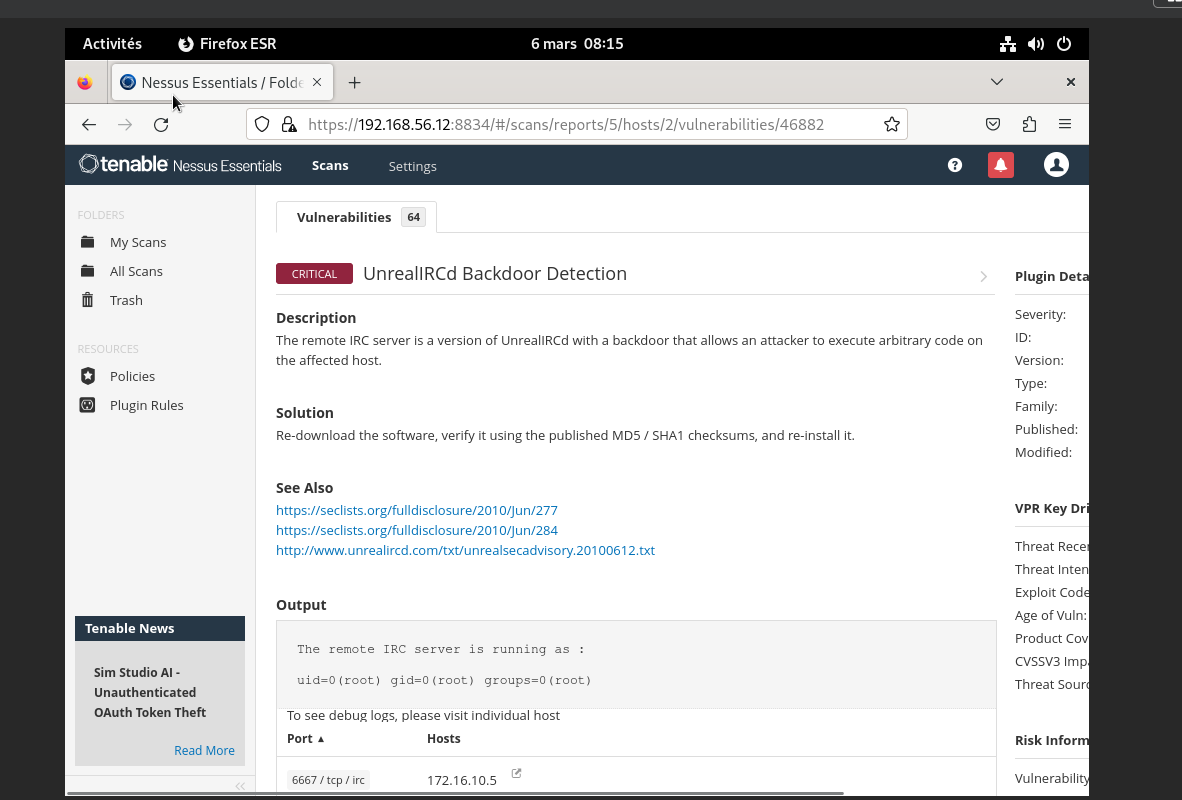Open Firefox hamburger application menu
The height and width of the screenshot is (800, 1182).
tap(1064, 124)
